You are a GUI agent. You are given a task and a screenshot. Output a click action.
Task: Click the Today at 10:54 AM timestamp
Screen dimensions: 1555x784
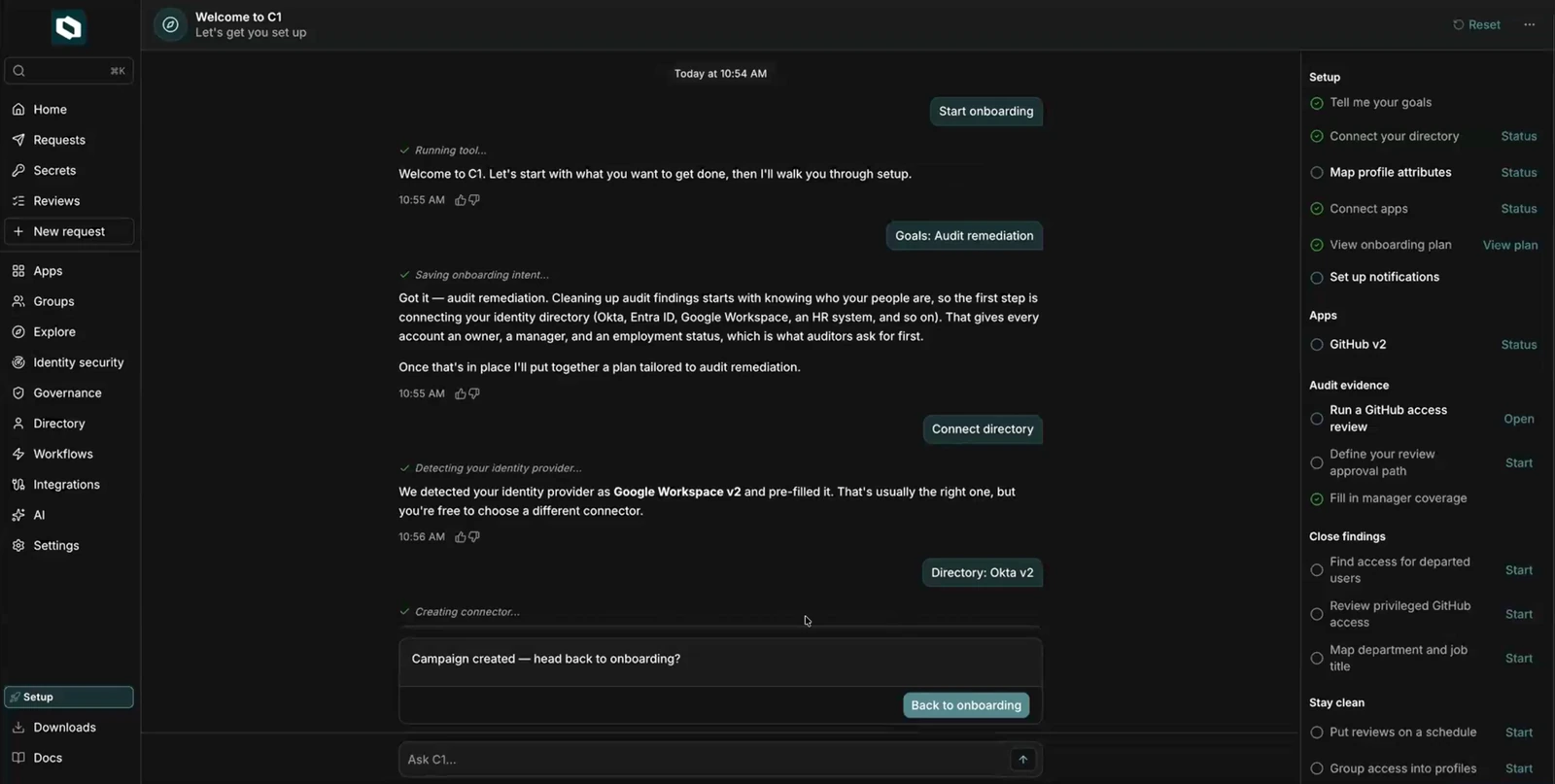pyautogui.click(x=720, y=74)
